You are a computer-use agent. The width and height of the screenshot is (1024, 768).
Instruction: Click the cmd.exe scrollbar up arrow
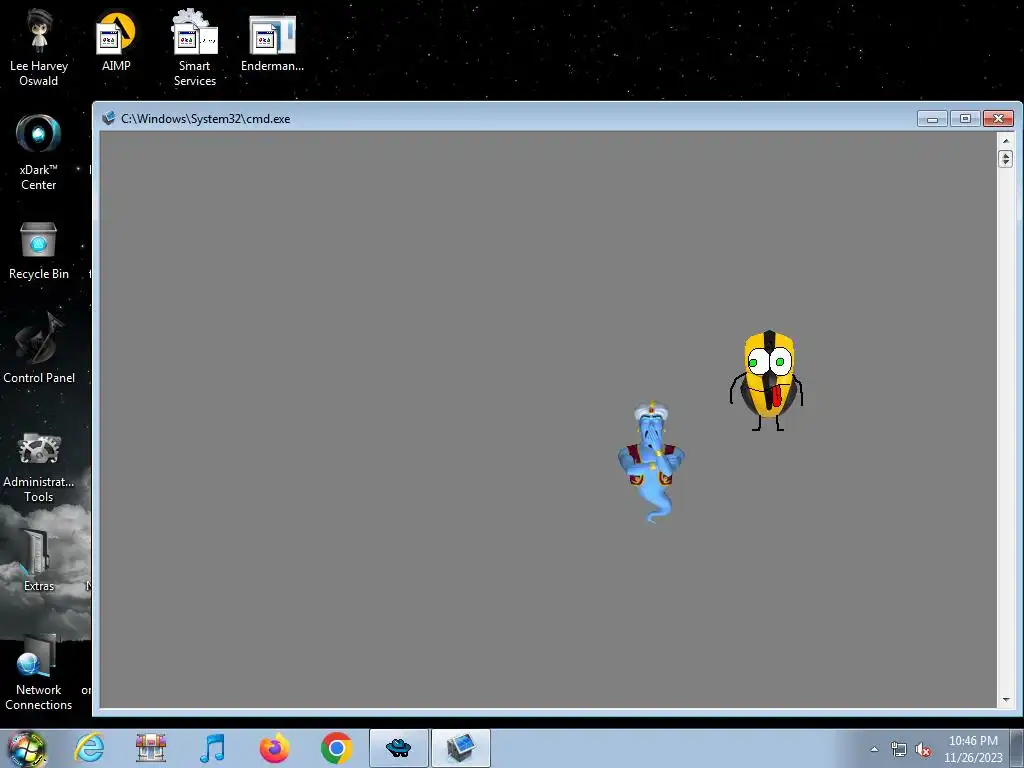(1006, 140)
